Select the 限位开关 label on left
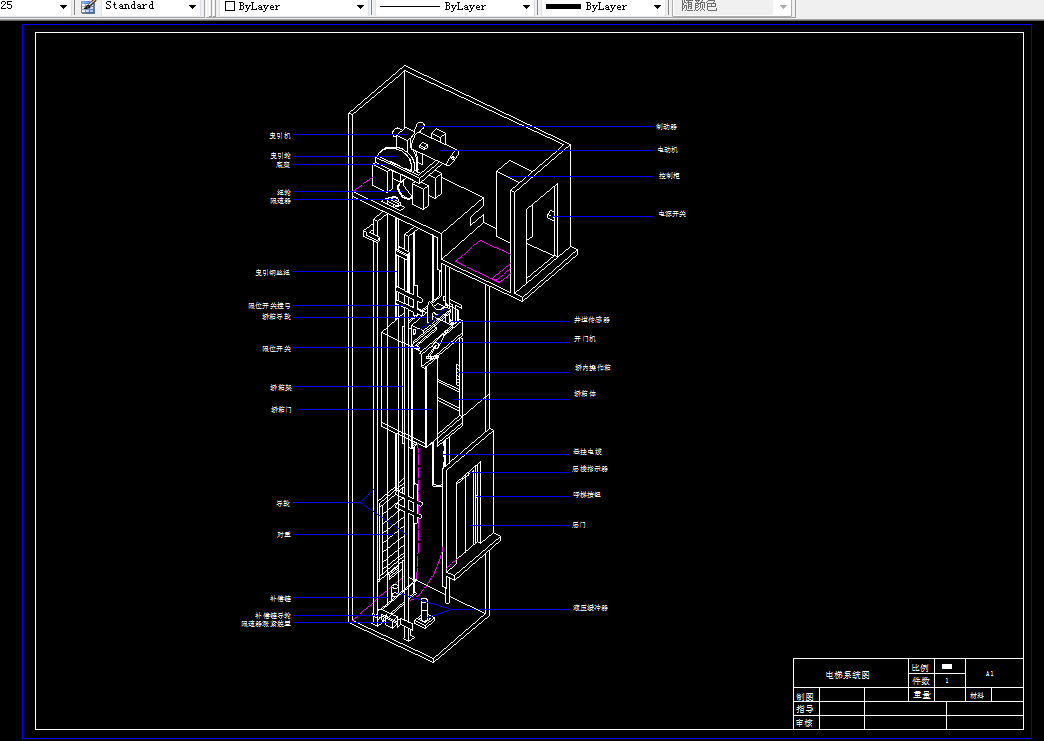The width and height of the screenshot is (1044, 741). (276, 349)
